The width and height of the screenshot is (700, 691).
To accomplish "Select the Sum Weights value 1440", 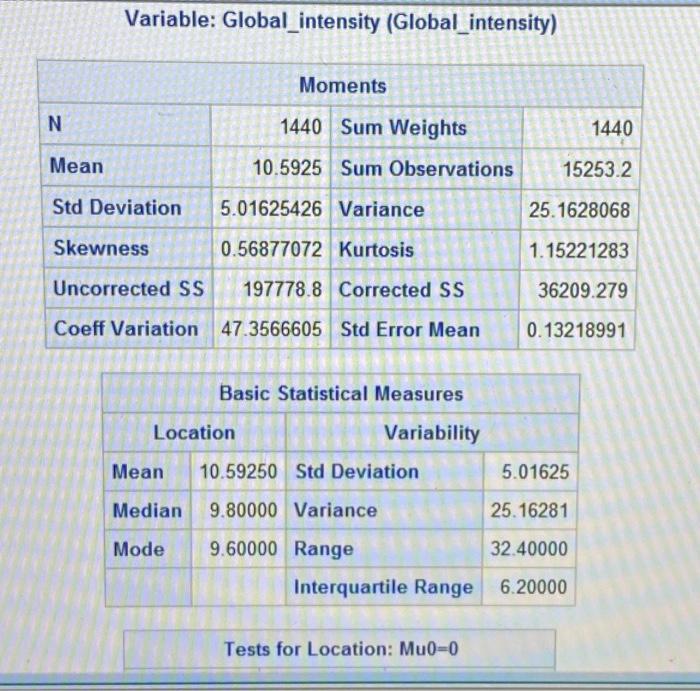I will point(612,129).
